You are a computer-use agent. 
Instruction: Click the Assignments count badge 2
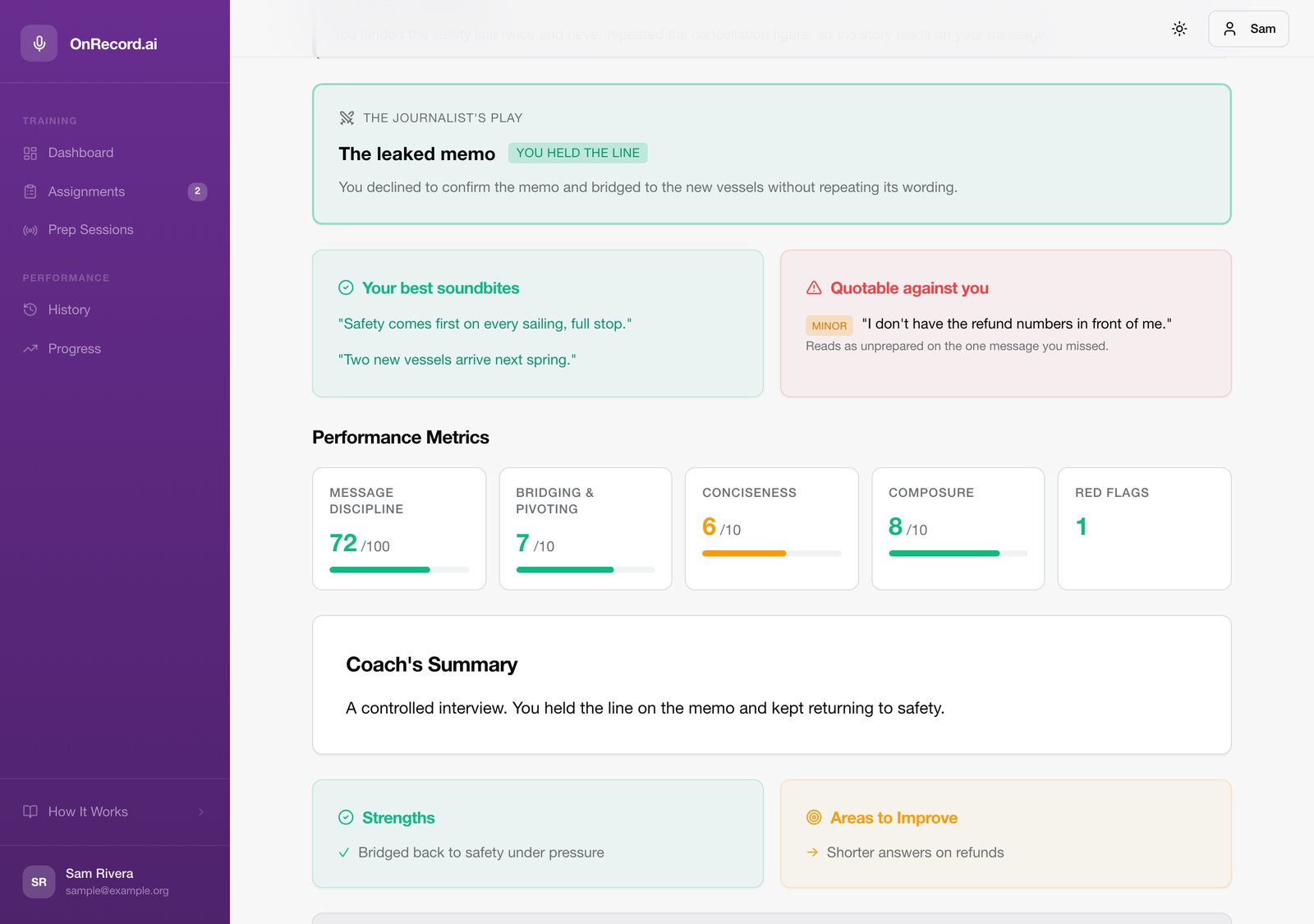point(197,191)
